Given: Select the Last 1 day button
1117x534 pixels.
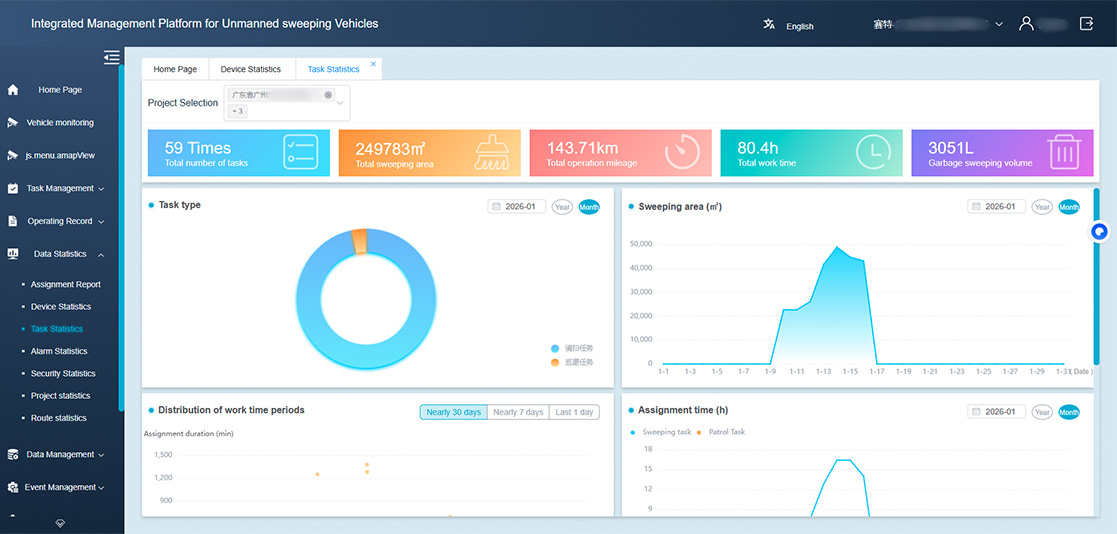Looking at the screenshot, I should [x=574, y=412].
